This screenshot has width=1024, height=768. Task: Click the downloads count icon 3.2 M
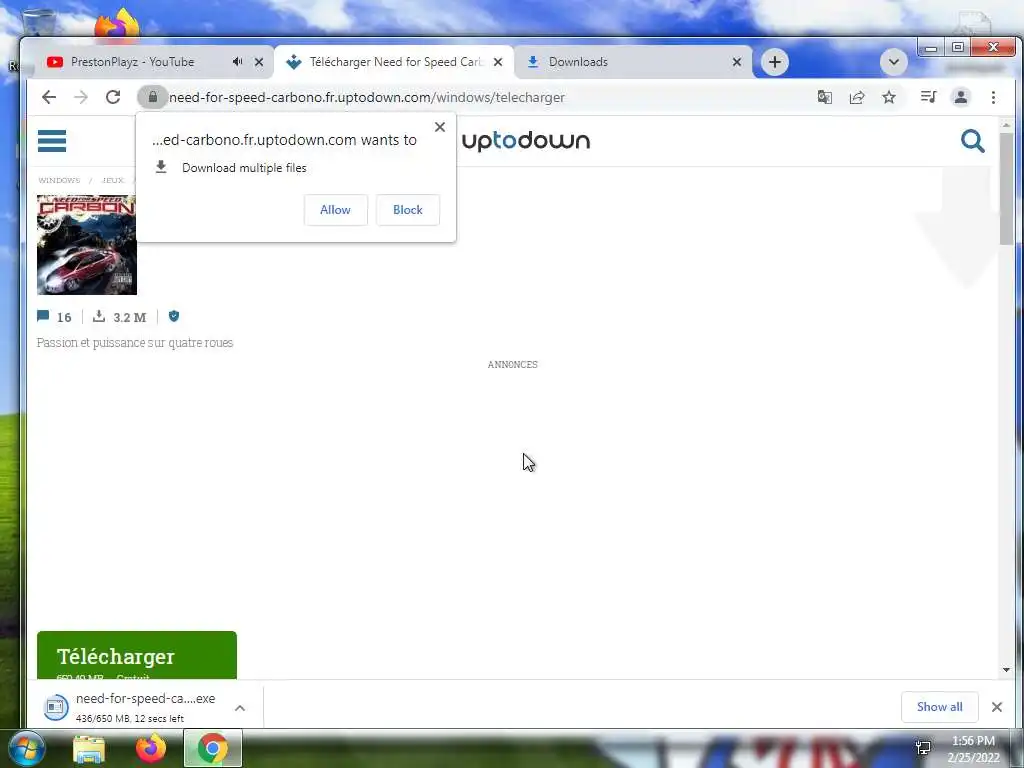click(99, 316)
